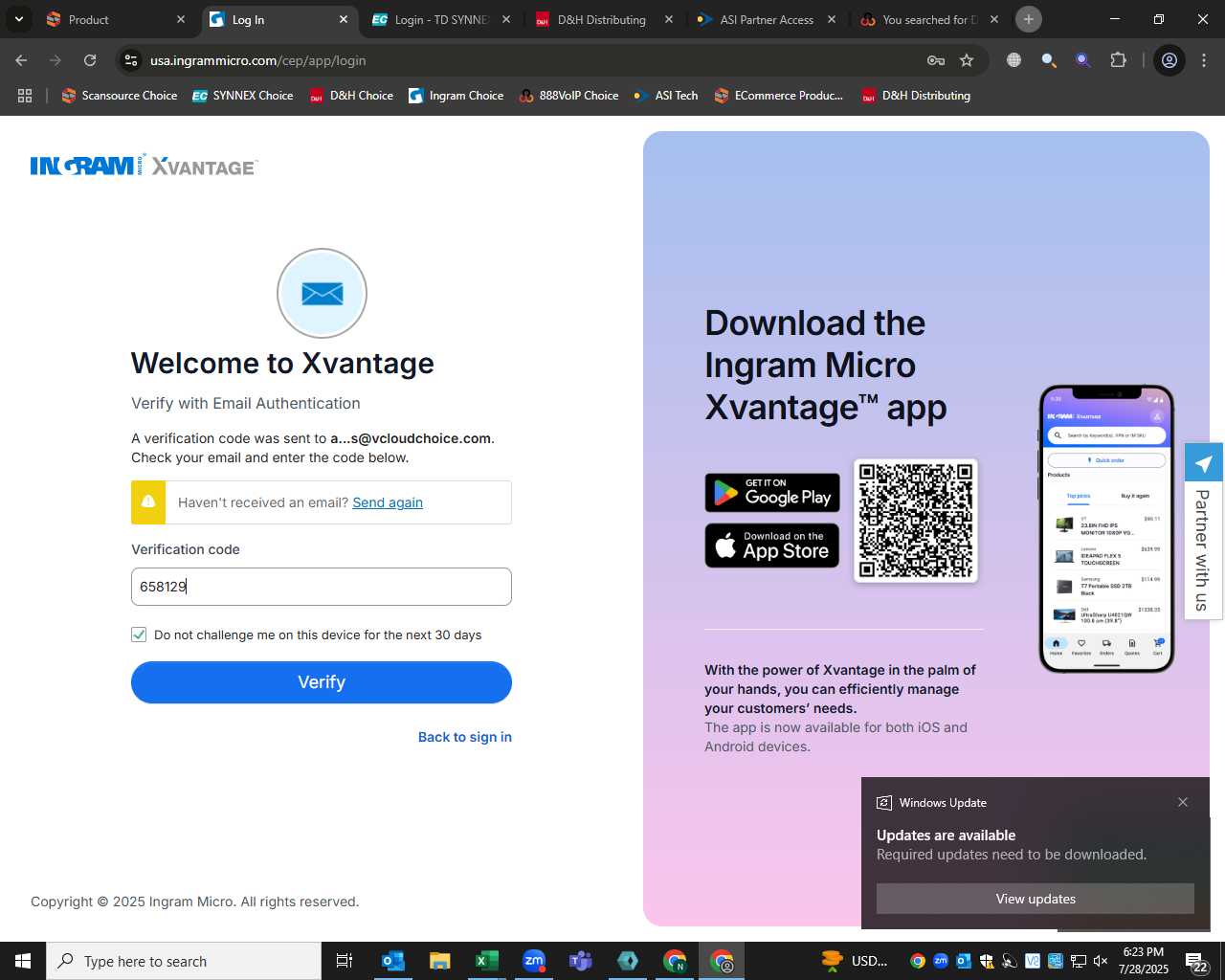Click the Partner with us paper-plane icon
The height and width of the screenshot is (980, 1225).
(1204, 463)
